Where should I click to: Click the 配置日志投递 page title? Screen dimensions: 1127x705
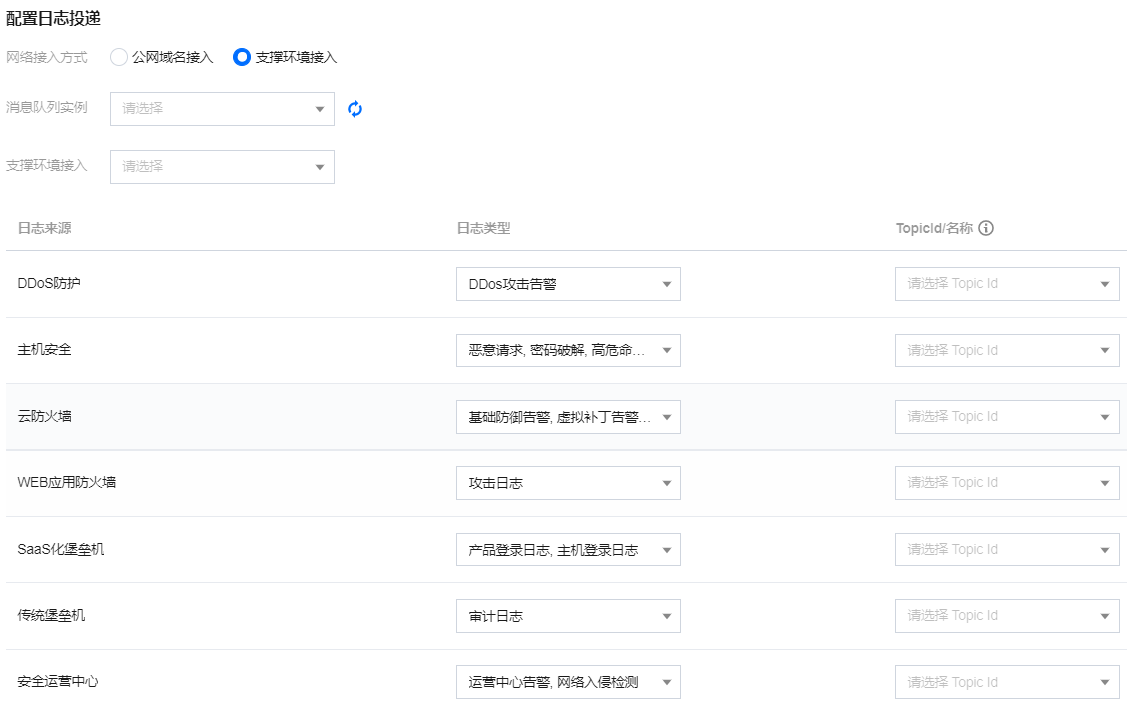click(53, 19)
